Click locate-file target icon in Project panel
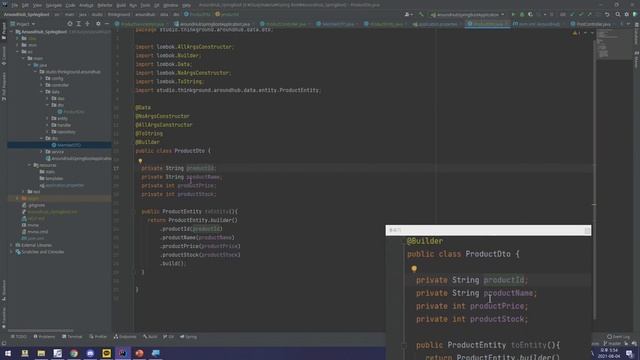The width and height of the screenshot is (640, 360). tap(70, 24)
